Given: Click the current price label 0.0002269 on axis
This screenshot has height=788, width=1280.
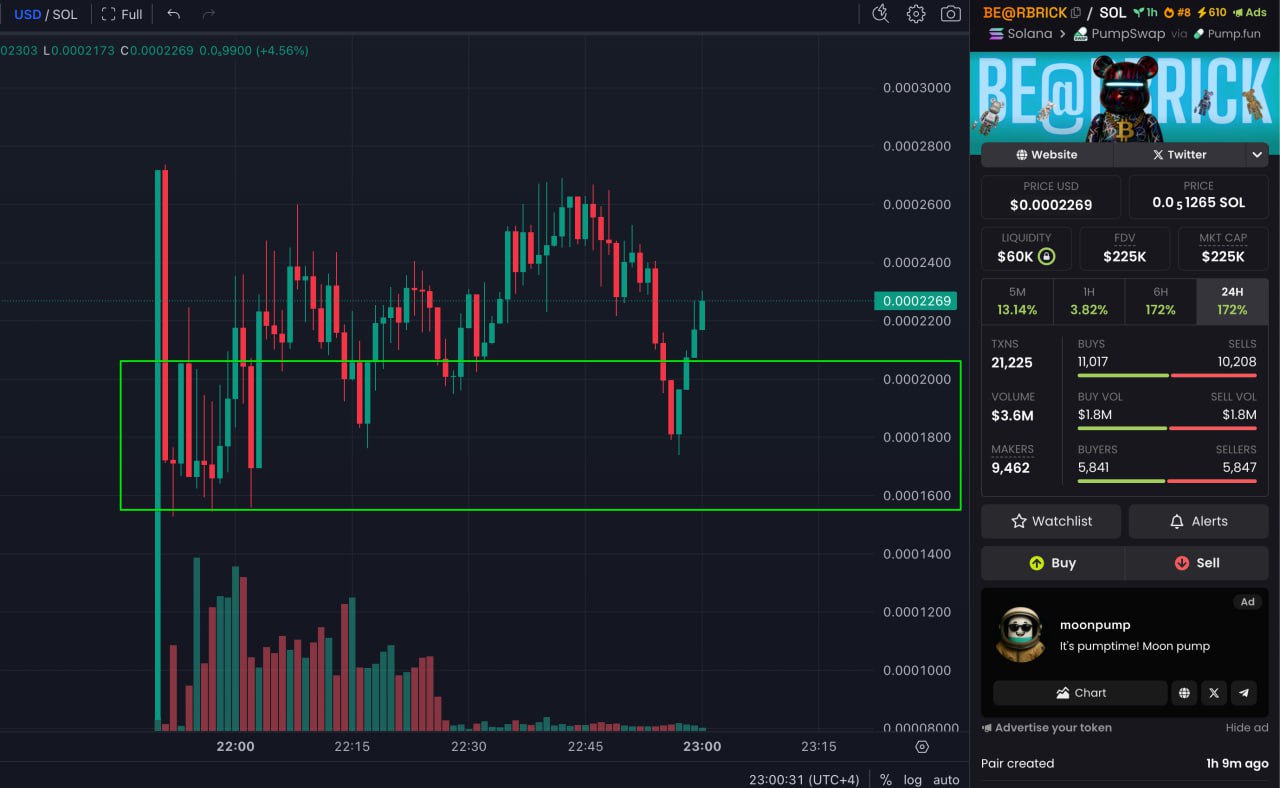Looking at the screenshot, I should point(915,301).
